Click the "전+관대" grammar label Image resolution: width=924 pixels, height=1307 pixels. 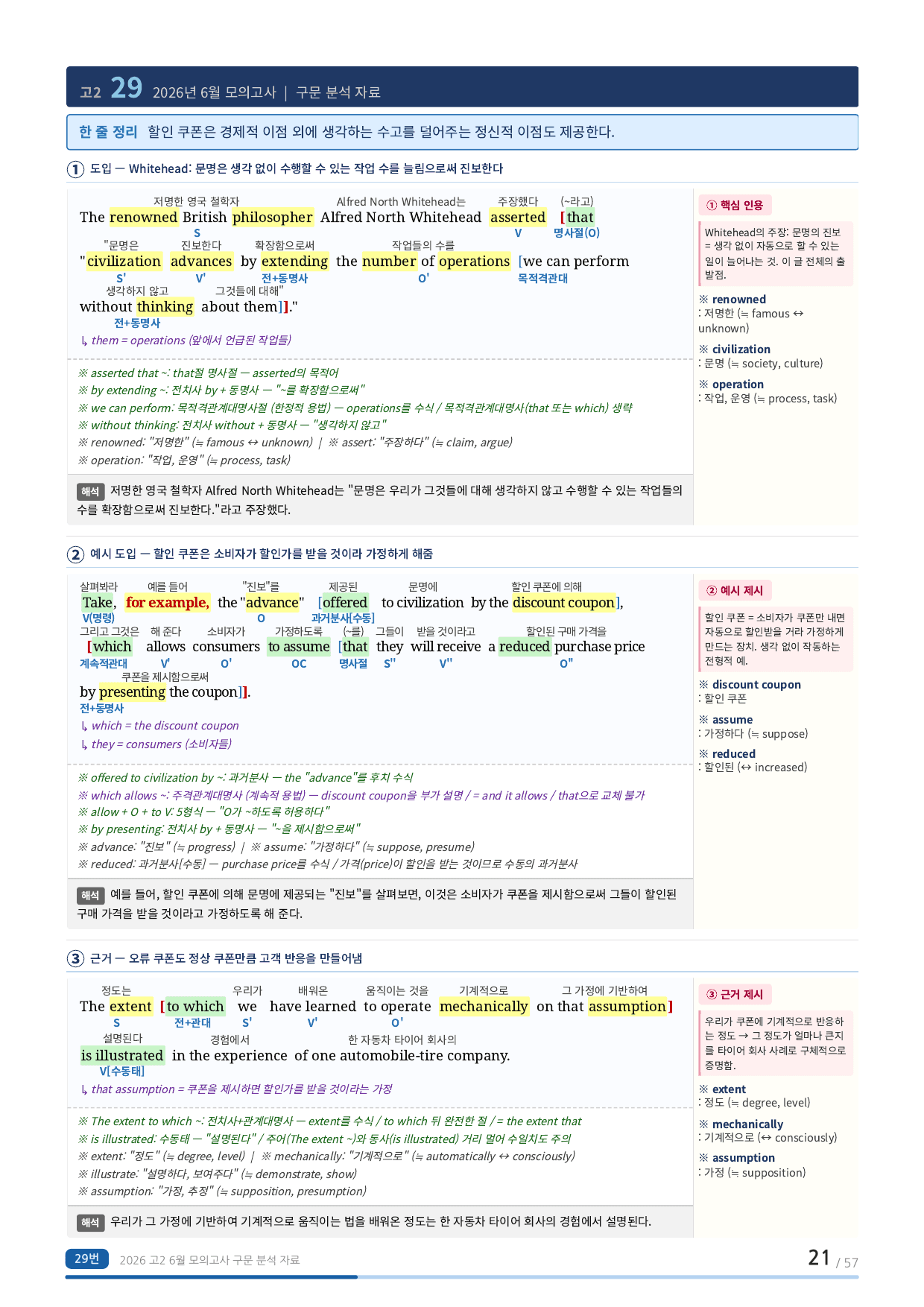pos(192,1022)
